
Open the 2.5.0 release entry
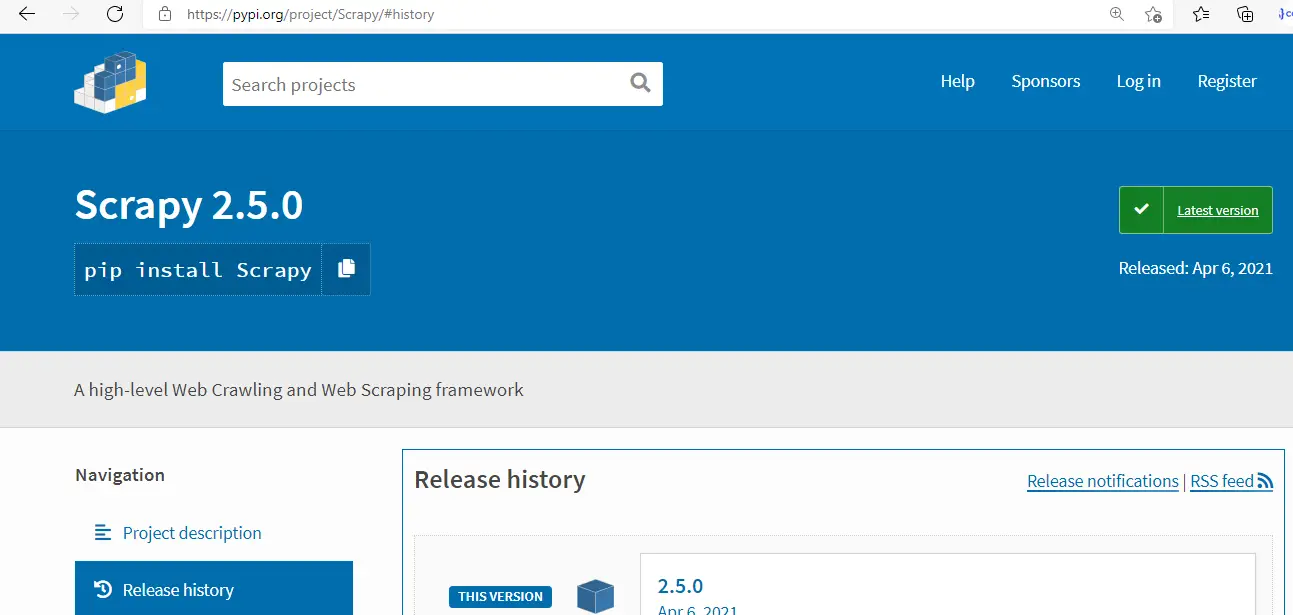[680, 586]
